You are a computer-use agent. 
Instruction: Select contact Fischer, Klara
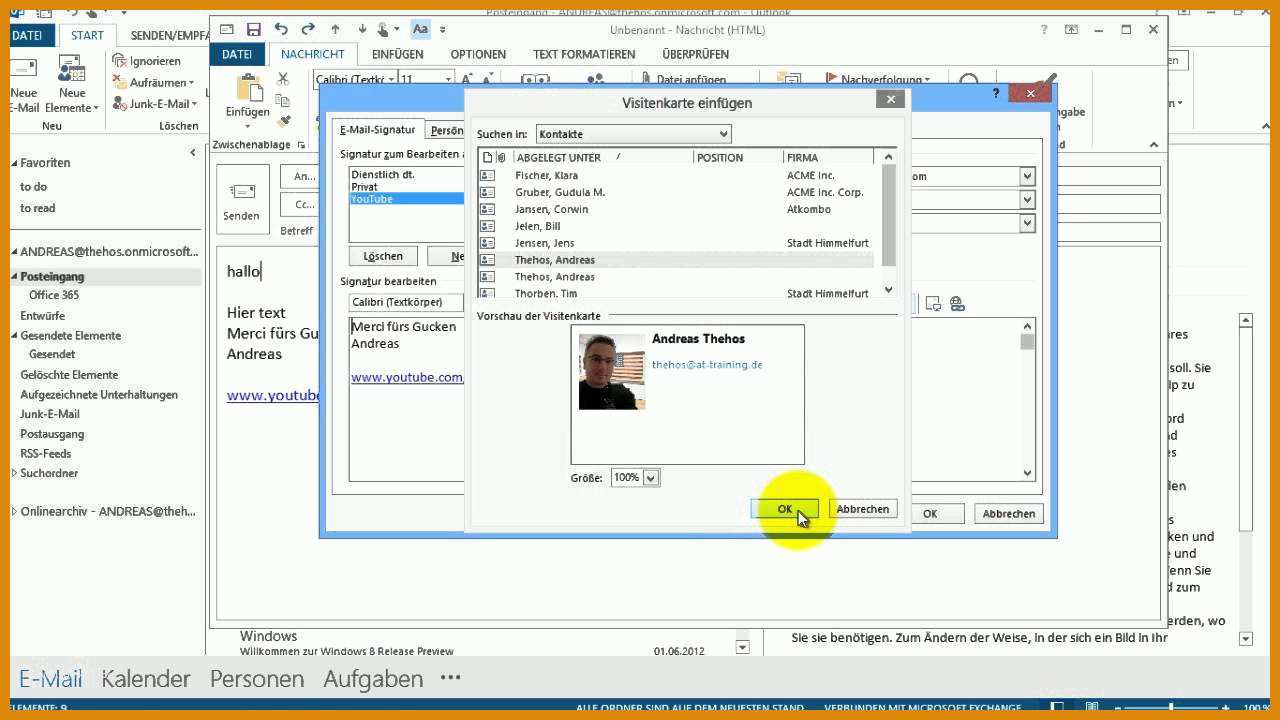(x=546, y=175)
